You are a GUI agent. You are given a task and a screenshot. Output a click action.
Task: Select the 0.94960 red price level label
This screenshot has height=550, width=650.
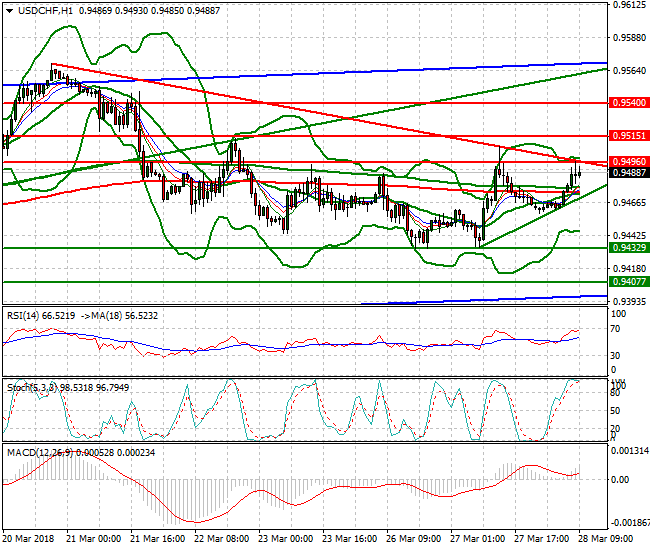coord(629,162)
